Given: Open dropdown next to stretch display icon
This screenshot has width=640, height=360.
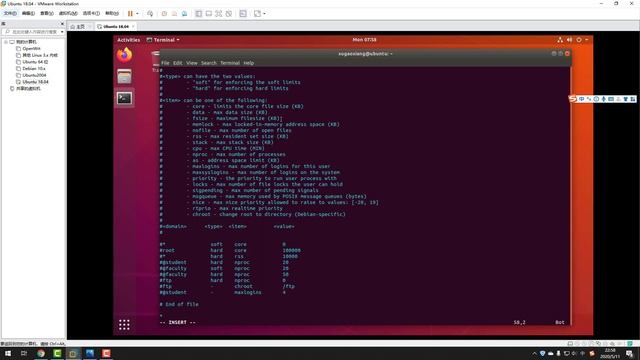Looking at the screenshot, I should pos(264,13).
